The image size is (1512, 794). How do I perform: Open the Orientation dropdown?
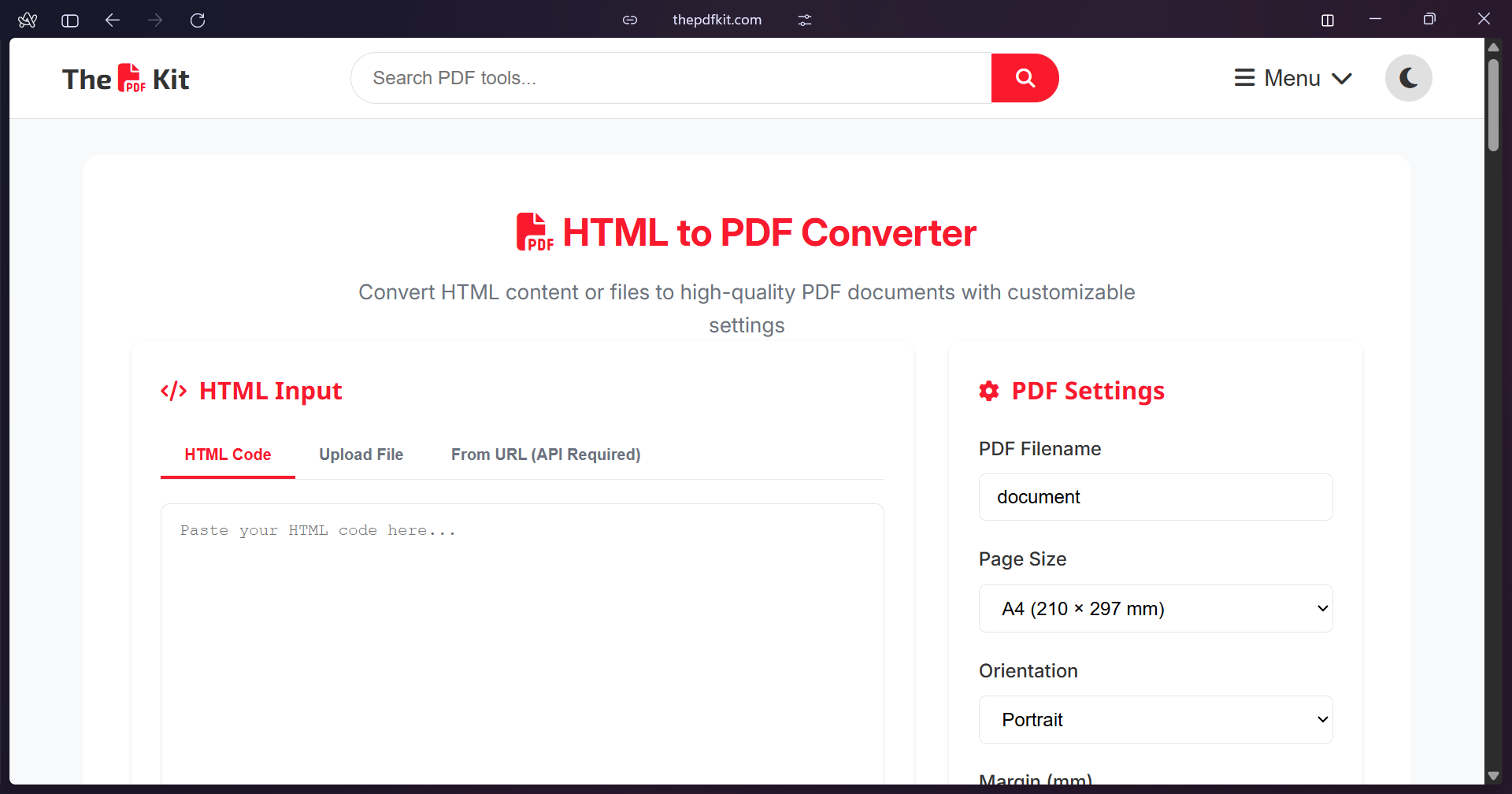[x=1155, y=719]
